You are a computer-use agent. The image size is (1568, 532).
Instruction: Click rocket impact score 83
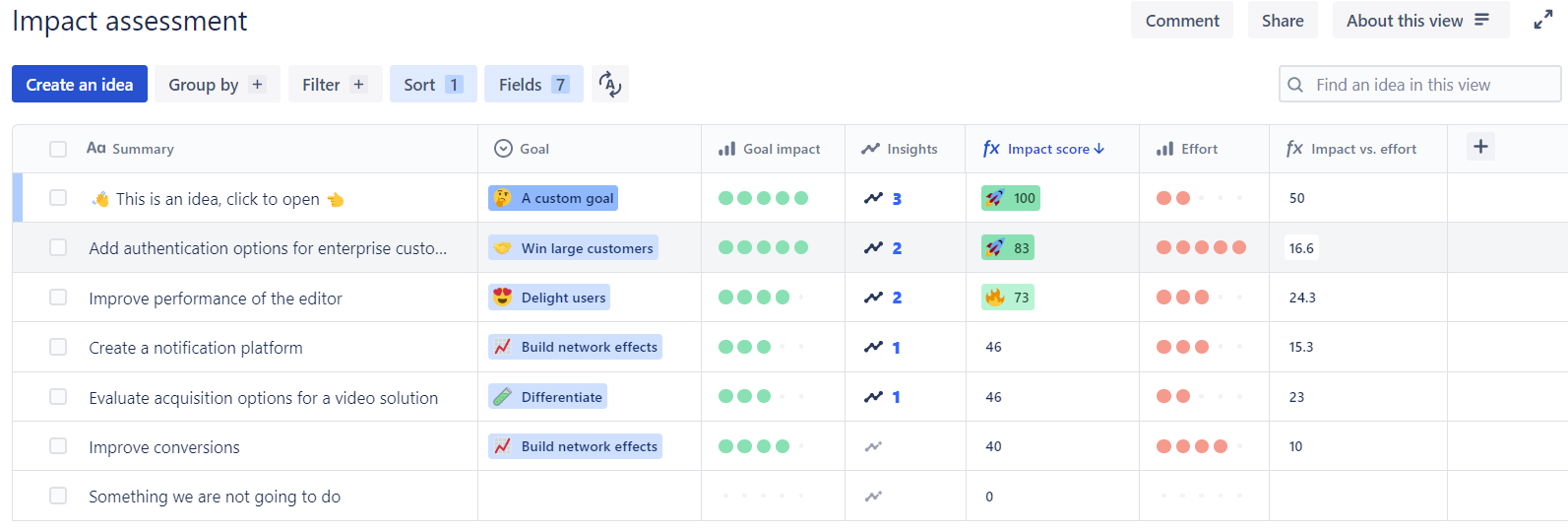tap(1008, 247)
